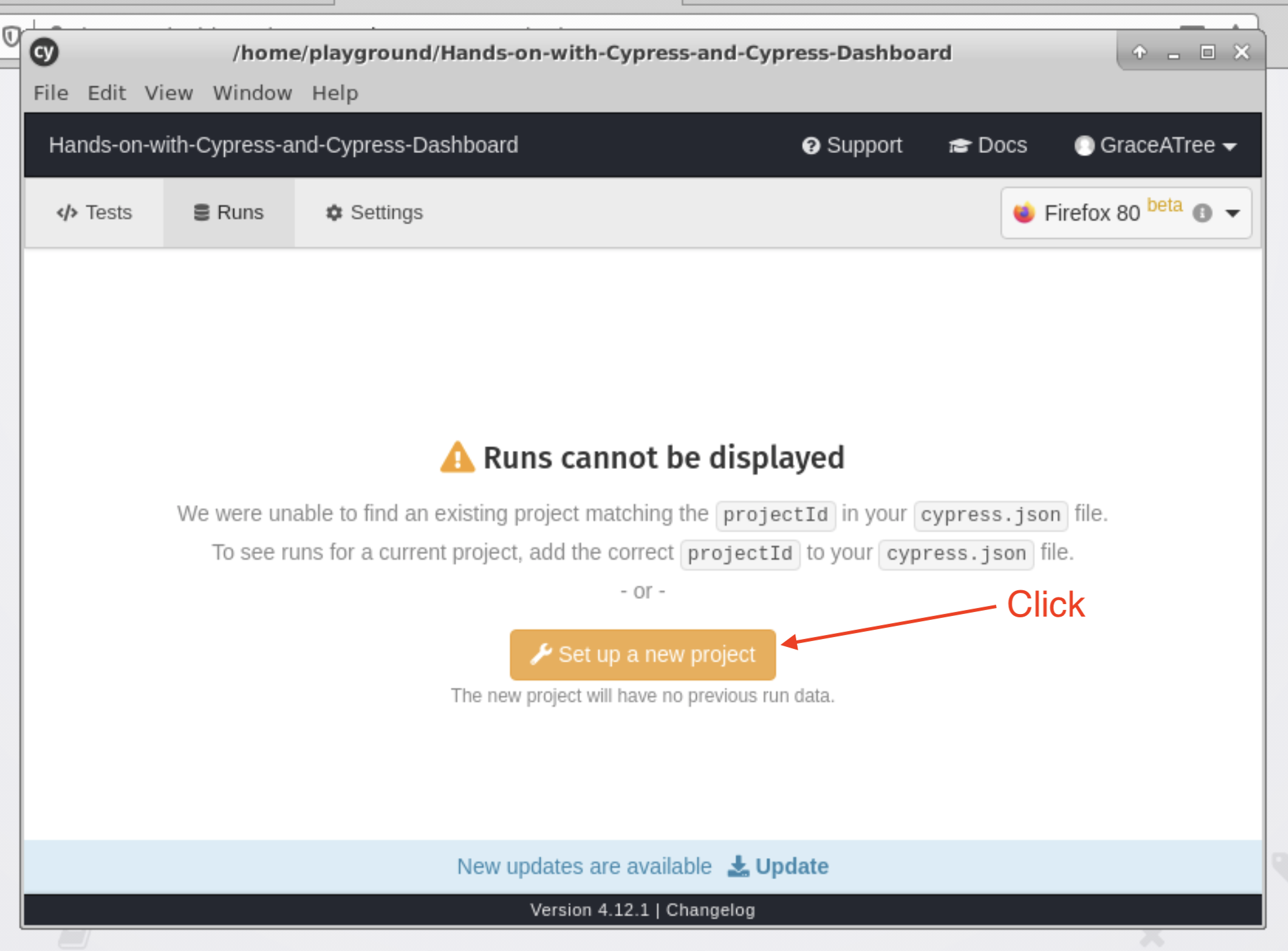Screen dimensions: 1288x951
Task: Open the Firefox 80 browser selector arrow
Action: [1233, 213]
